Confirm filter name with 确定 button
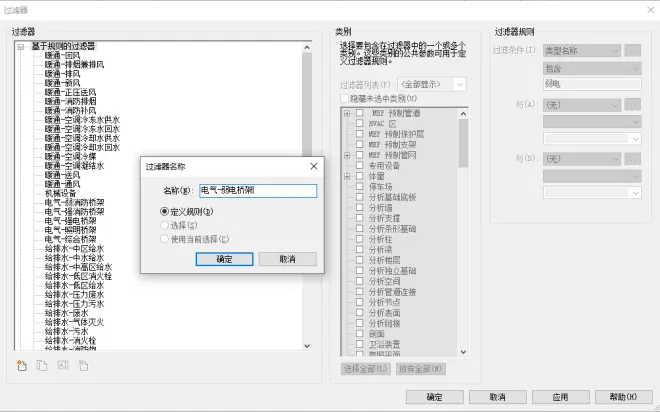The image size is (660, 412). click(224, 258)
